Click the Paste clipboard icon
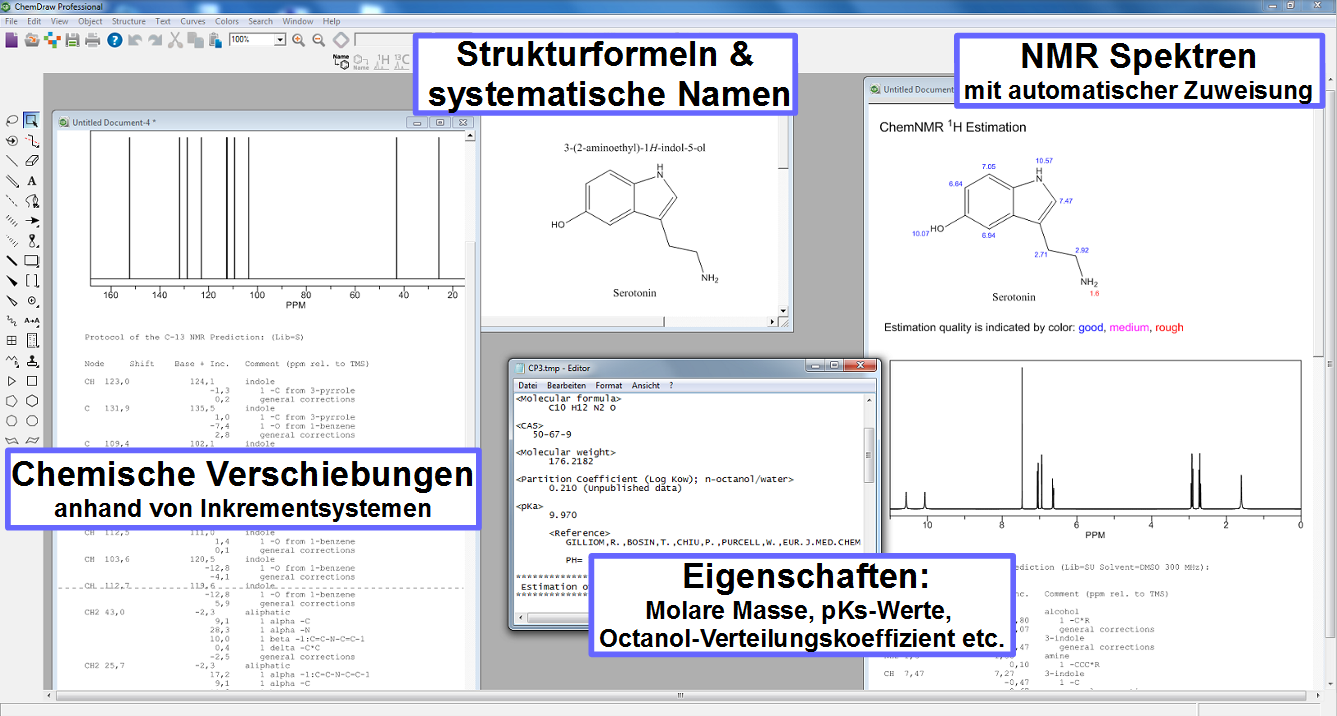 215,40
